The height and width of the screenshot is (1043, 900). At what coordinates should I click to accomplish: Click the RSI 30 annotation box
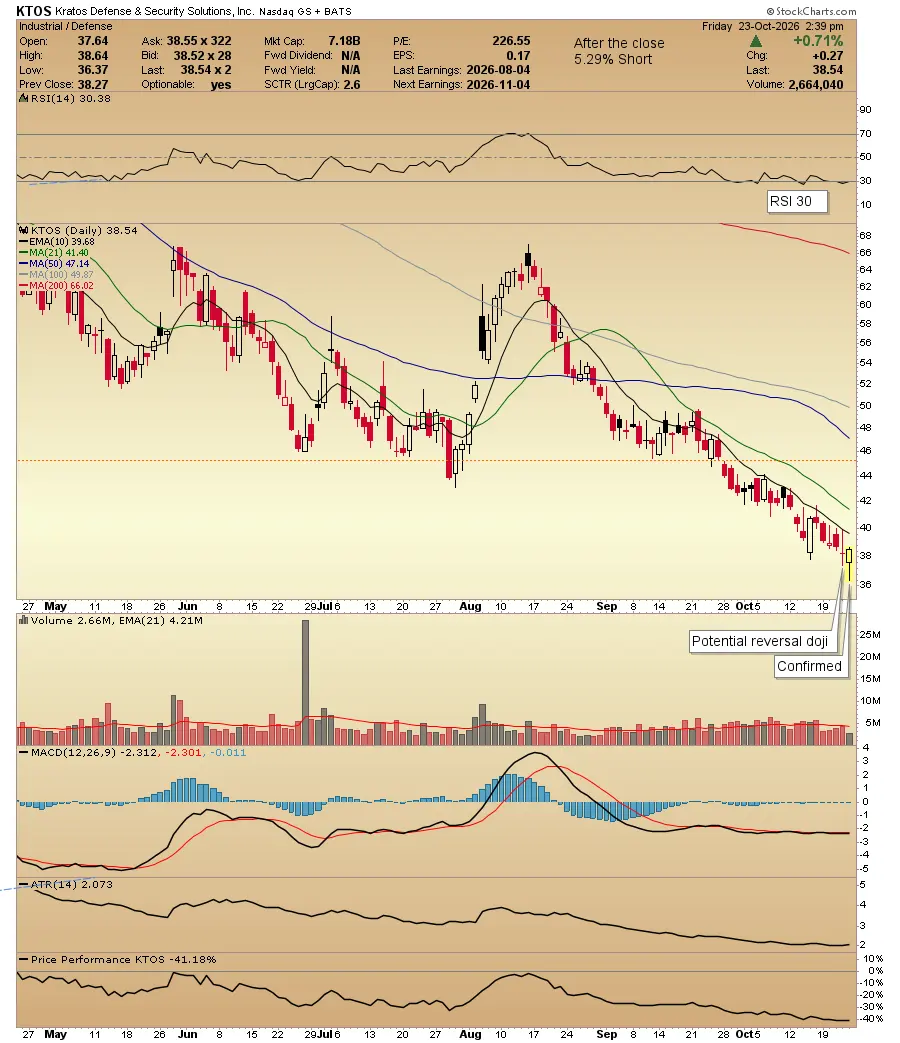798,202
